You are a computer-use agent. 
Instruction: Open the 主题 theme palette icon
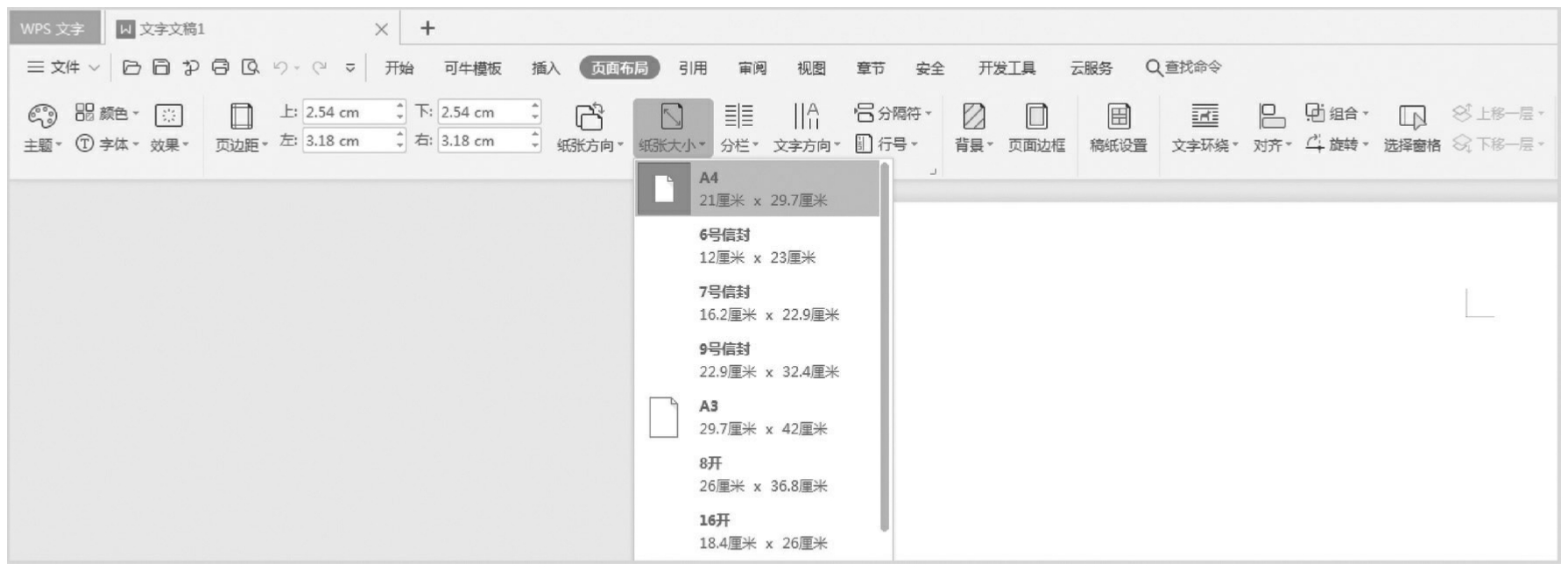42,116
